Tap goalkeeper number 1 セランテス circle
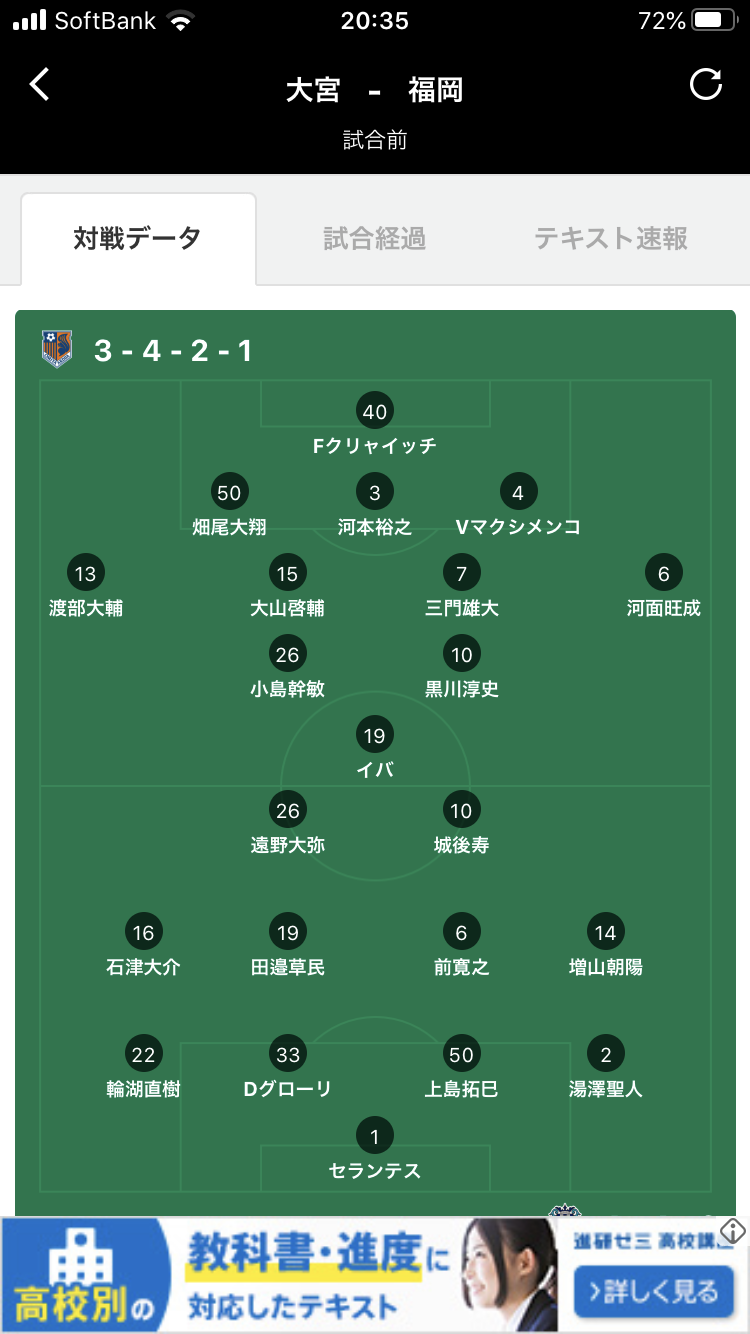 (x=374, y=1136)
